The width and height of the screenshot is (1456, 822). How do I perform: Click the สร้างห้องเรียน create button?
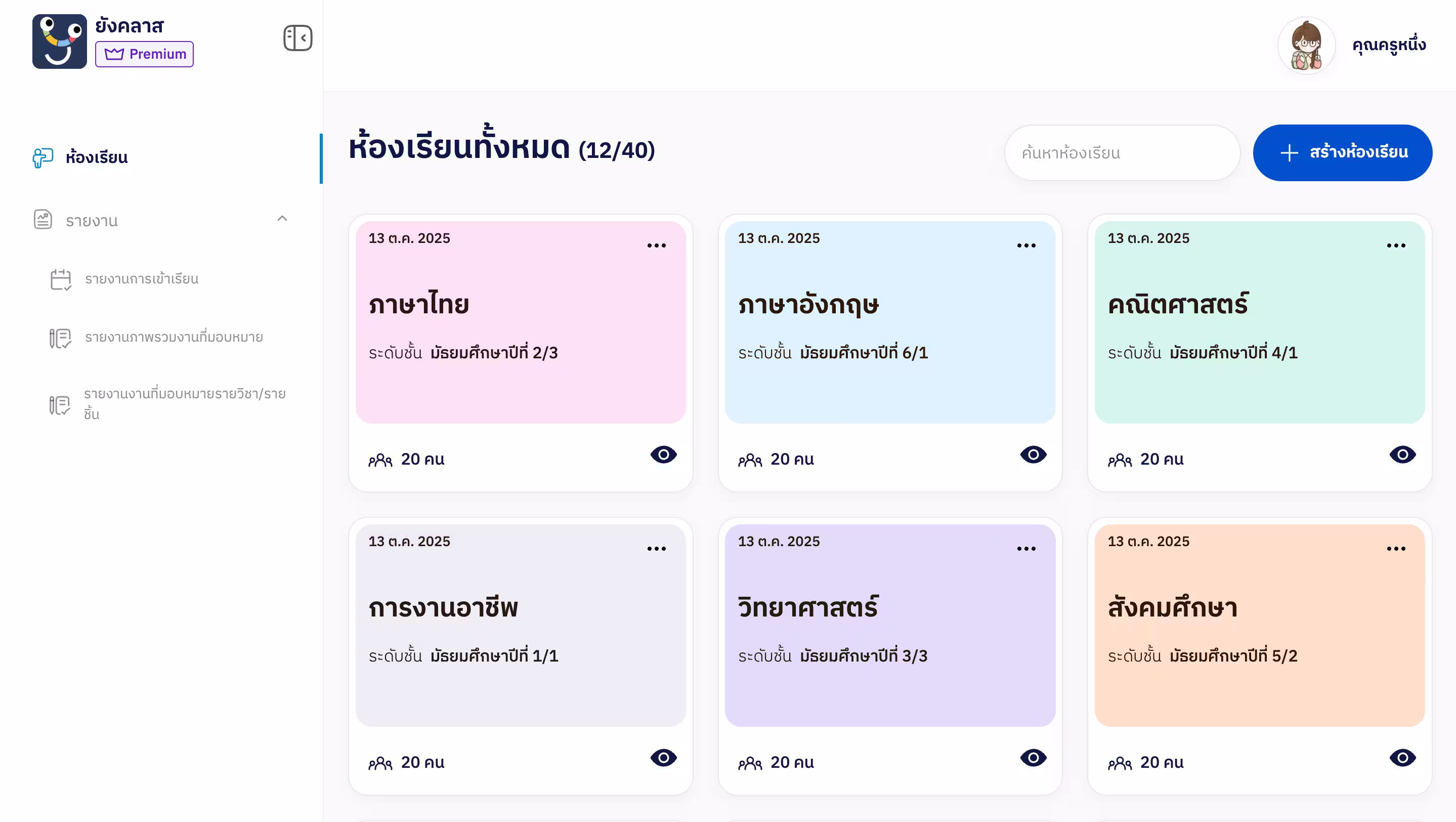1342,153
